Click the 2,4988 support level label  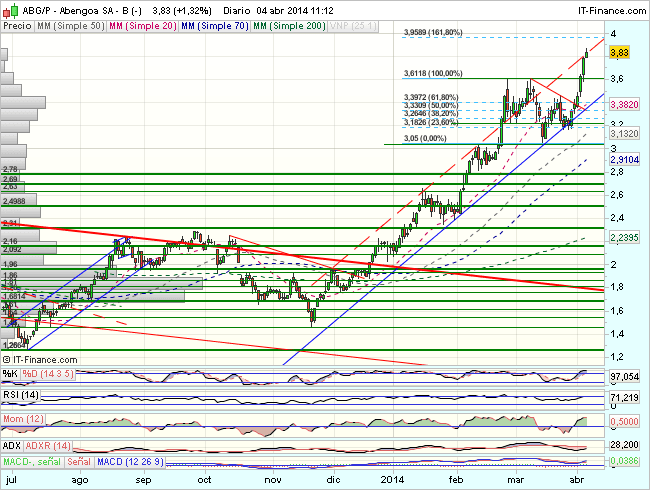(14, 201)
